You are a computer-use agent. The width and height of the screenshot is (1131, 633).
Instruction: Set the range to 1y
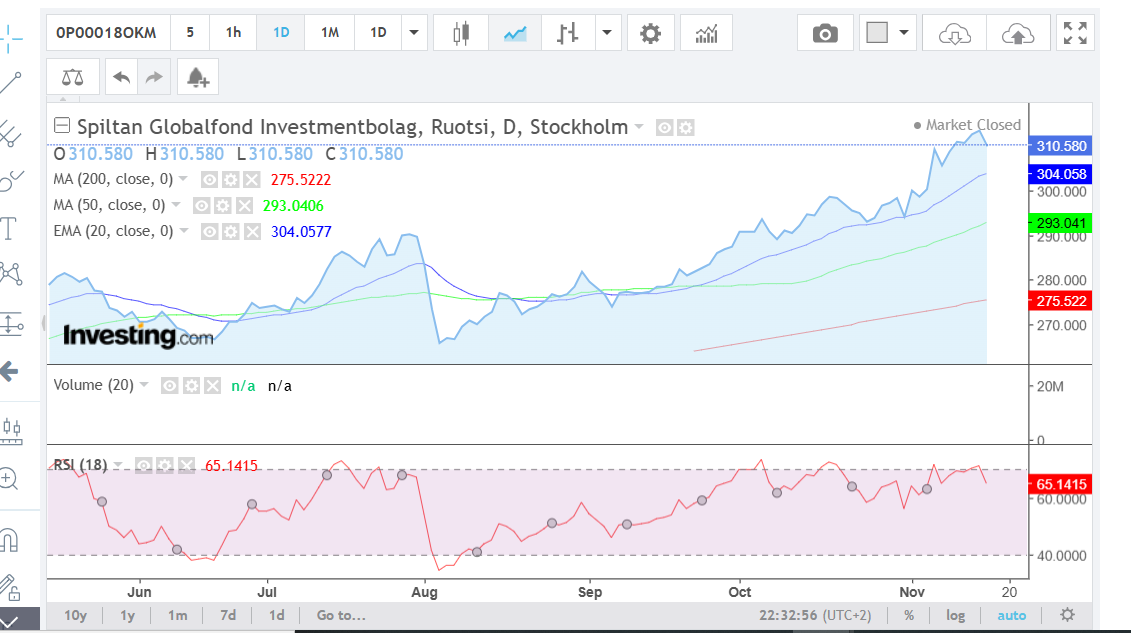click(x=128, y=615)
